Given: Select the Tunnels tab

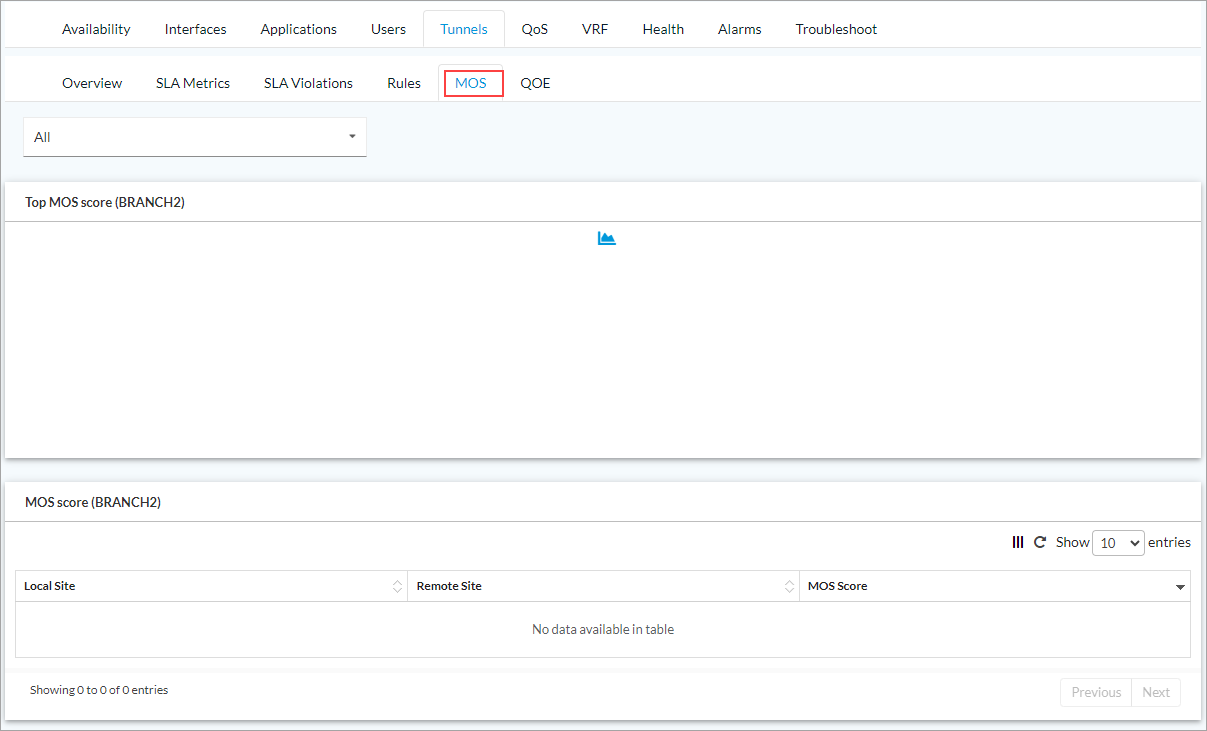Looking at the screenshot, I should 464,29.
